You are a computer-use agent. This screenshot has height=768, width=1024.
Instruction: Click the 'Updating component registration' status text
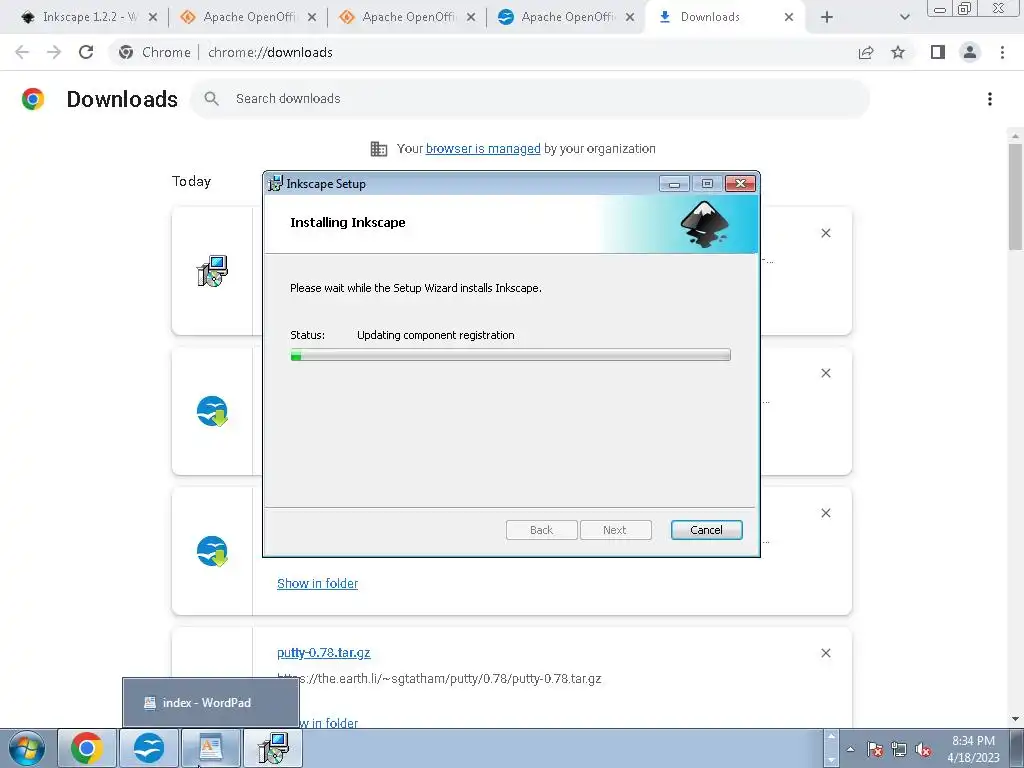point(436,335)
